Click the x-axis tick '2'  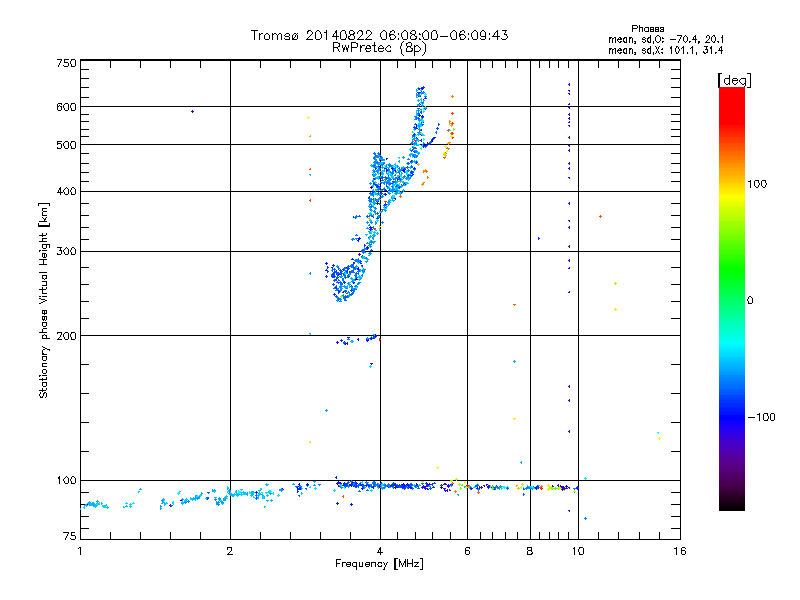click(230, 551)
